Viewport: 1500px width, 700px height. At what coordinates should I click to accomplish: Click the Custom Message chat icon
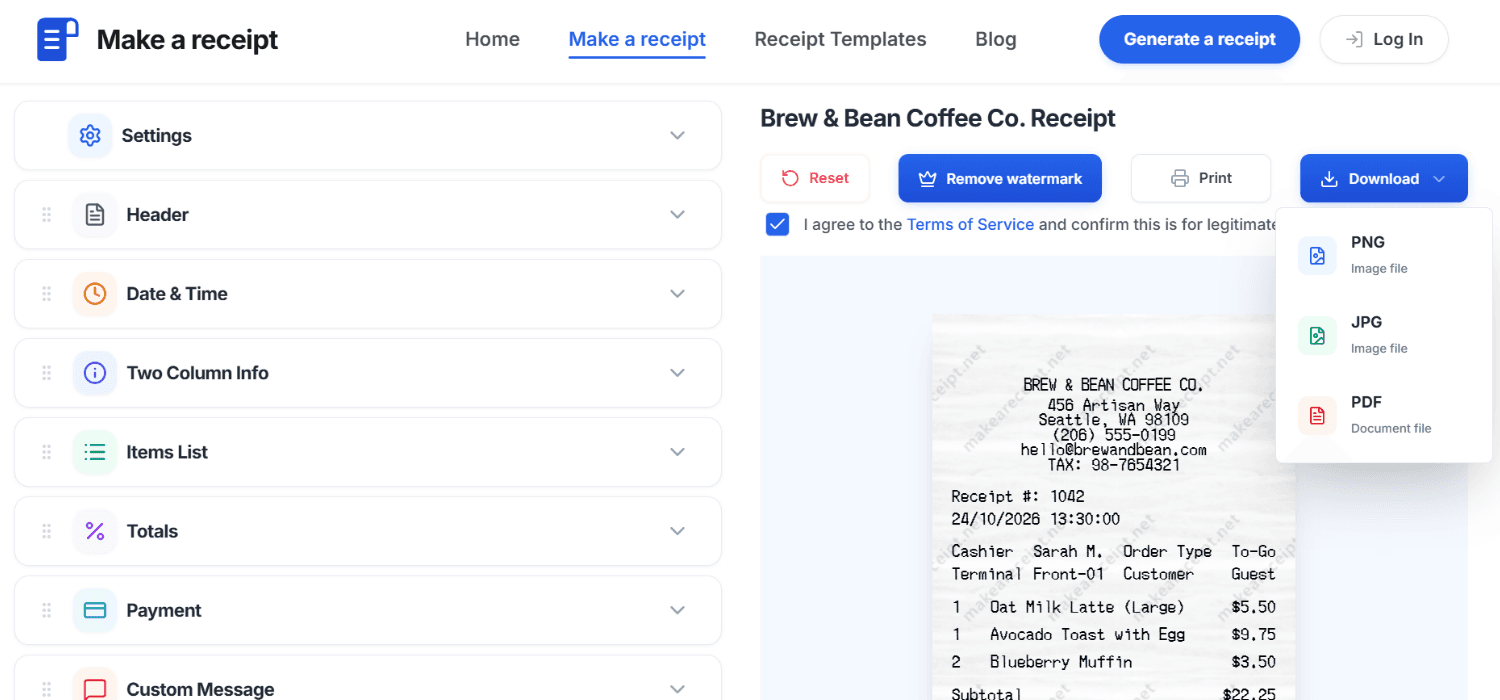[94, 688]
